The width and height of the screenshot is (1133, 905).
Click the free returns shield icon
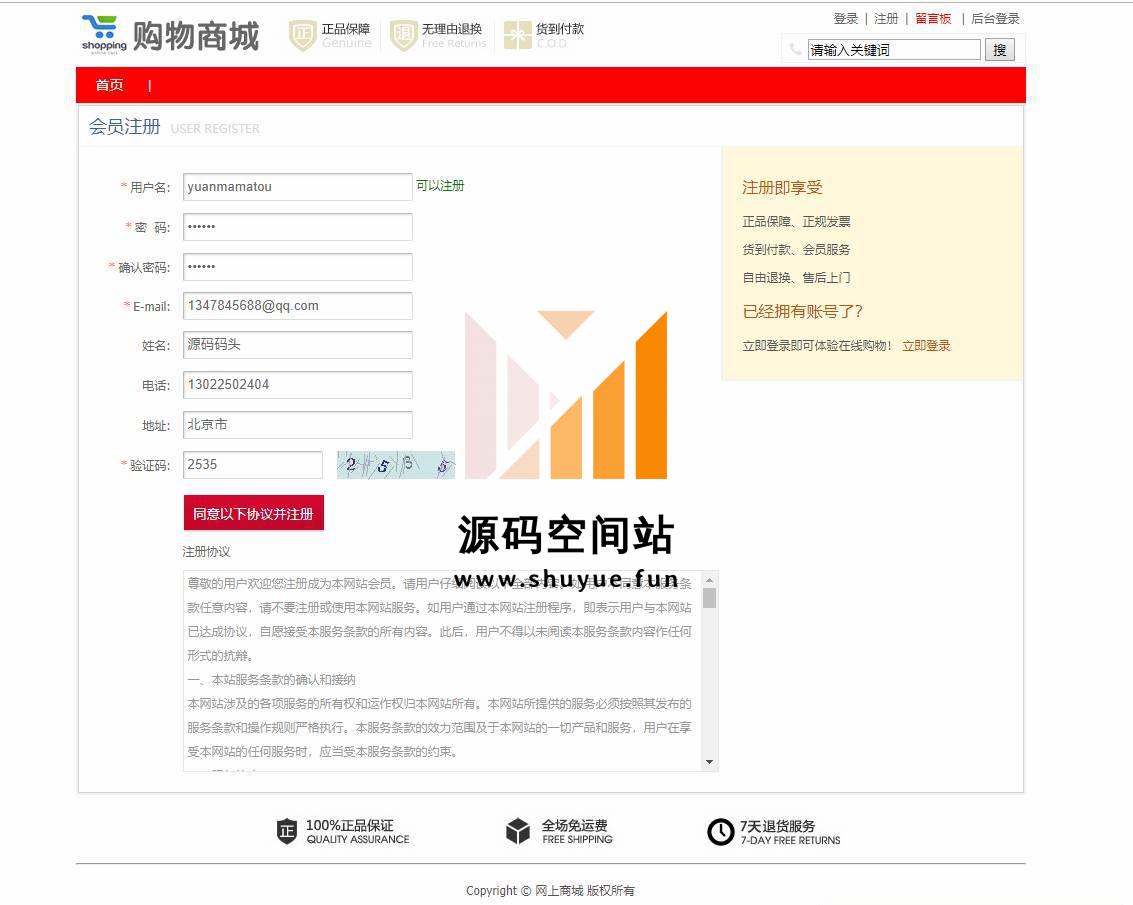[403, 35]
